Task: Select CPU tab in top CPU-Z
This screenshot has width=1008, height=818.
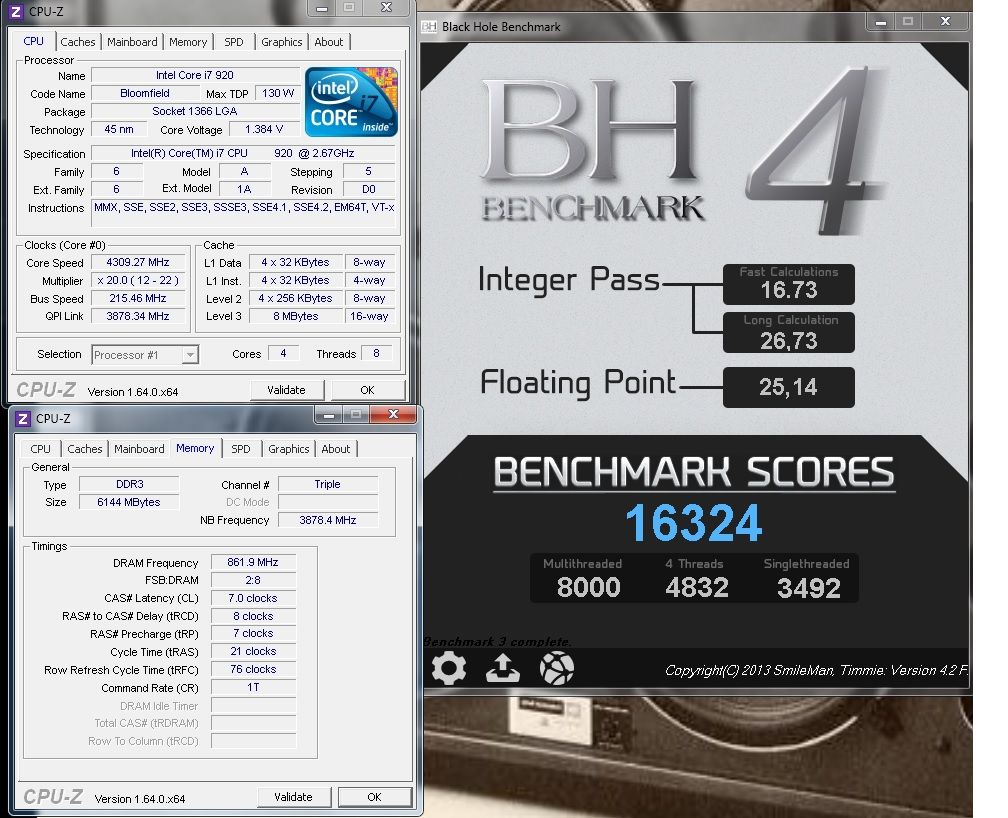Action: pyautogui.click(x=33, y=41)
